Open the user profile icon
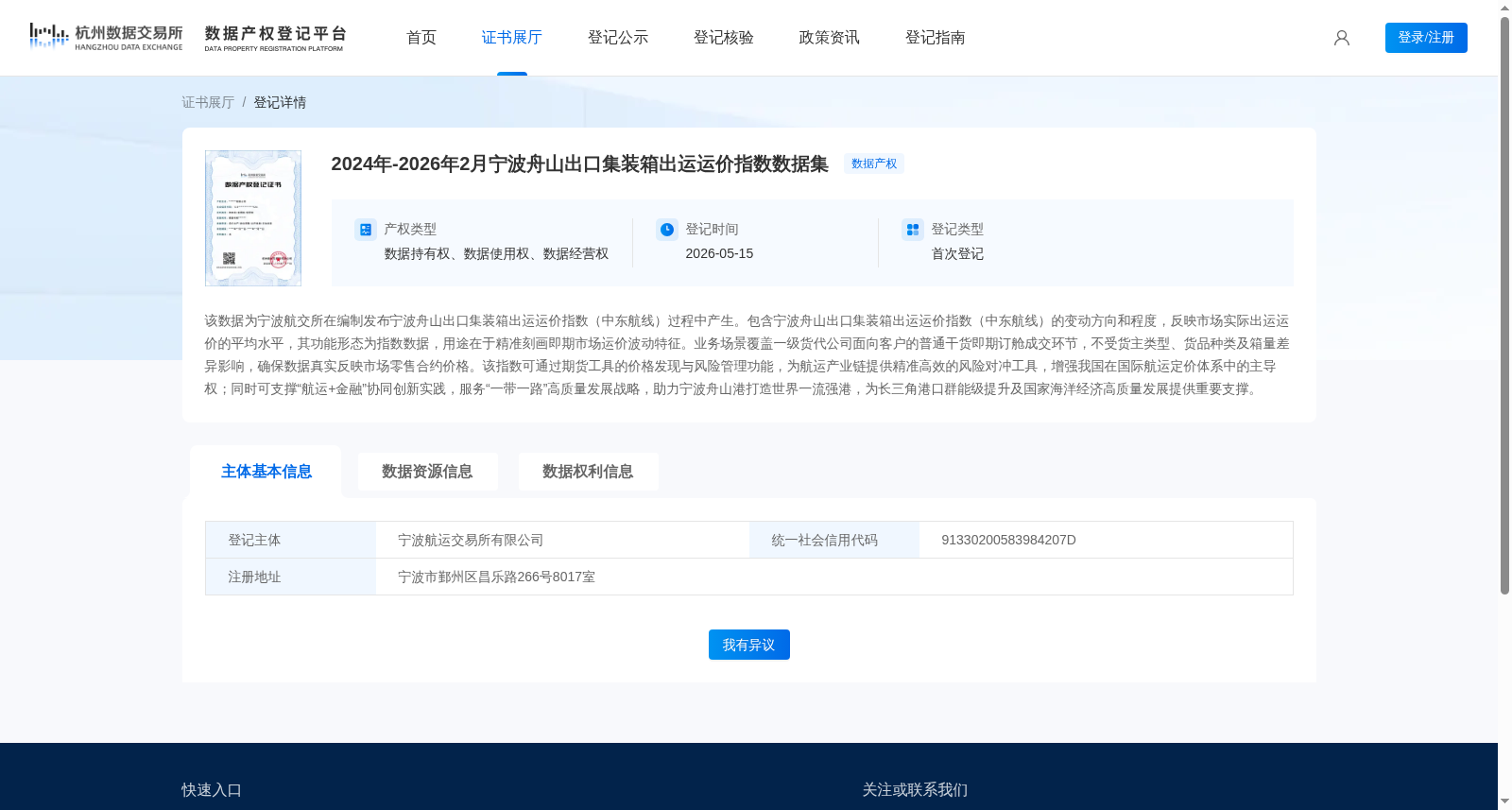 point(1341,38)
